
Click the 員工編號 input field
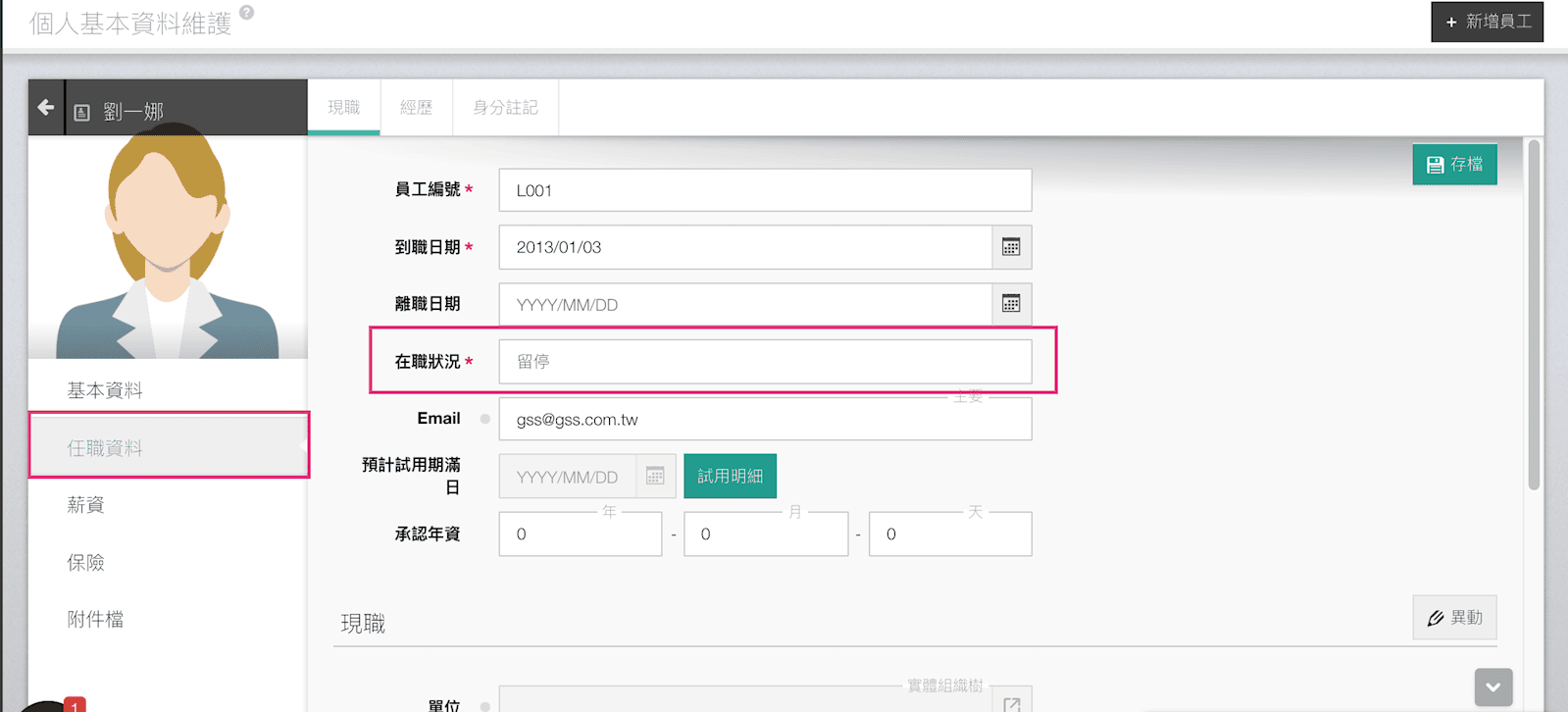[765, 190]
